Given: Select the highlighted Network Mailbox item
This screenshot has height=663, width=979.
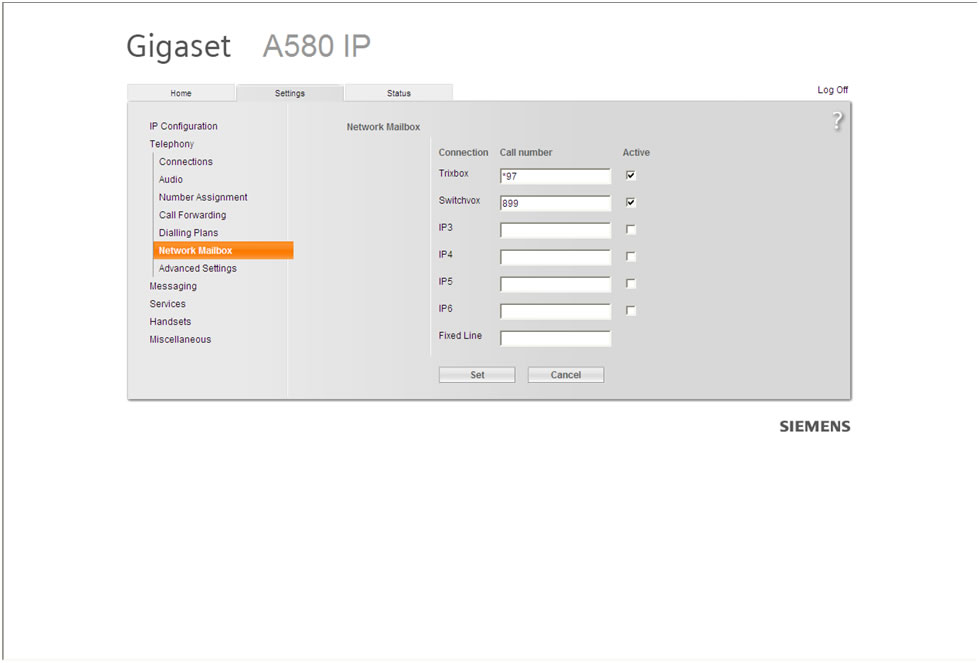Looking at the screenshot, I should tap(223, 250).
